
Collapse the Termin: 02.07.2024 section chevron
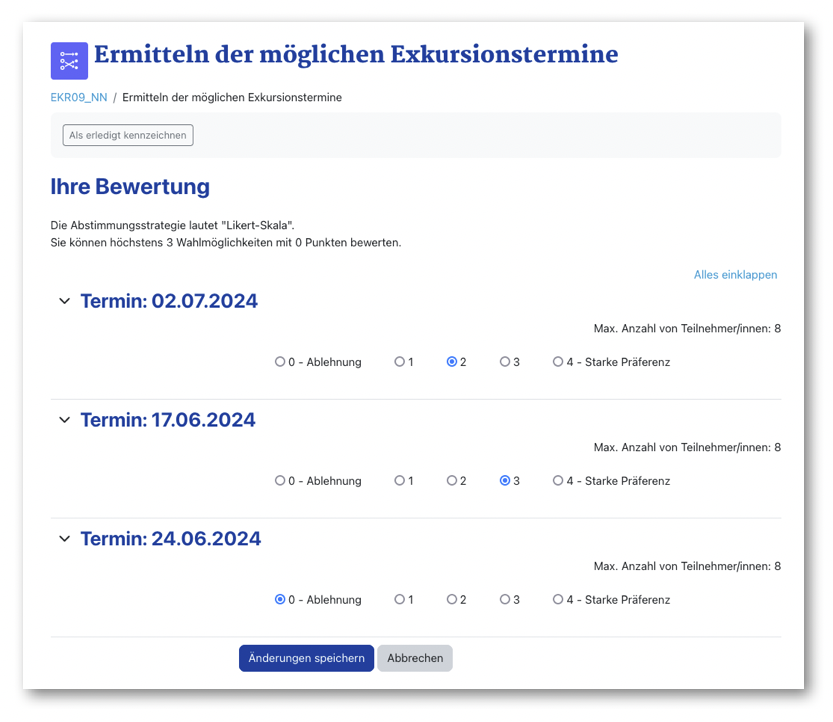pyautogui.click(x=65, y=302)
